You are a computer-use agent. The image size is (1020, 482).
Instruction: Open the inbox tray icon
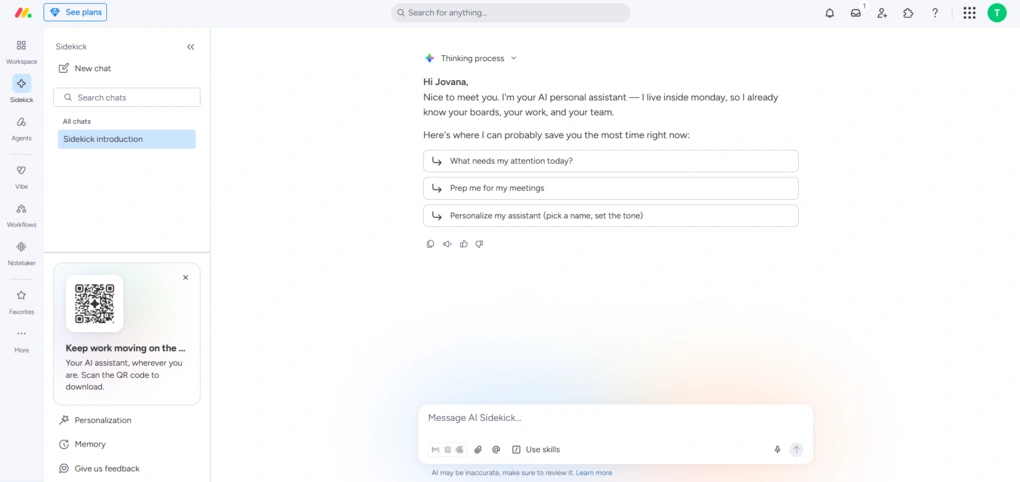click(x=856, y=12)
